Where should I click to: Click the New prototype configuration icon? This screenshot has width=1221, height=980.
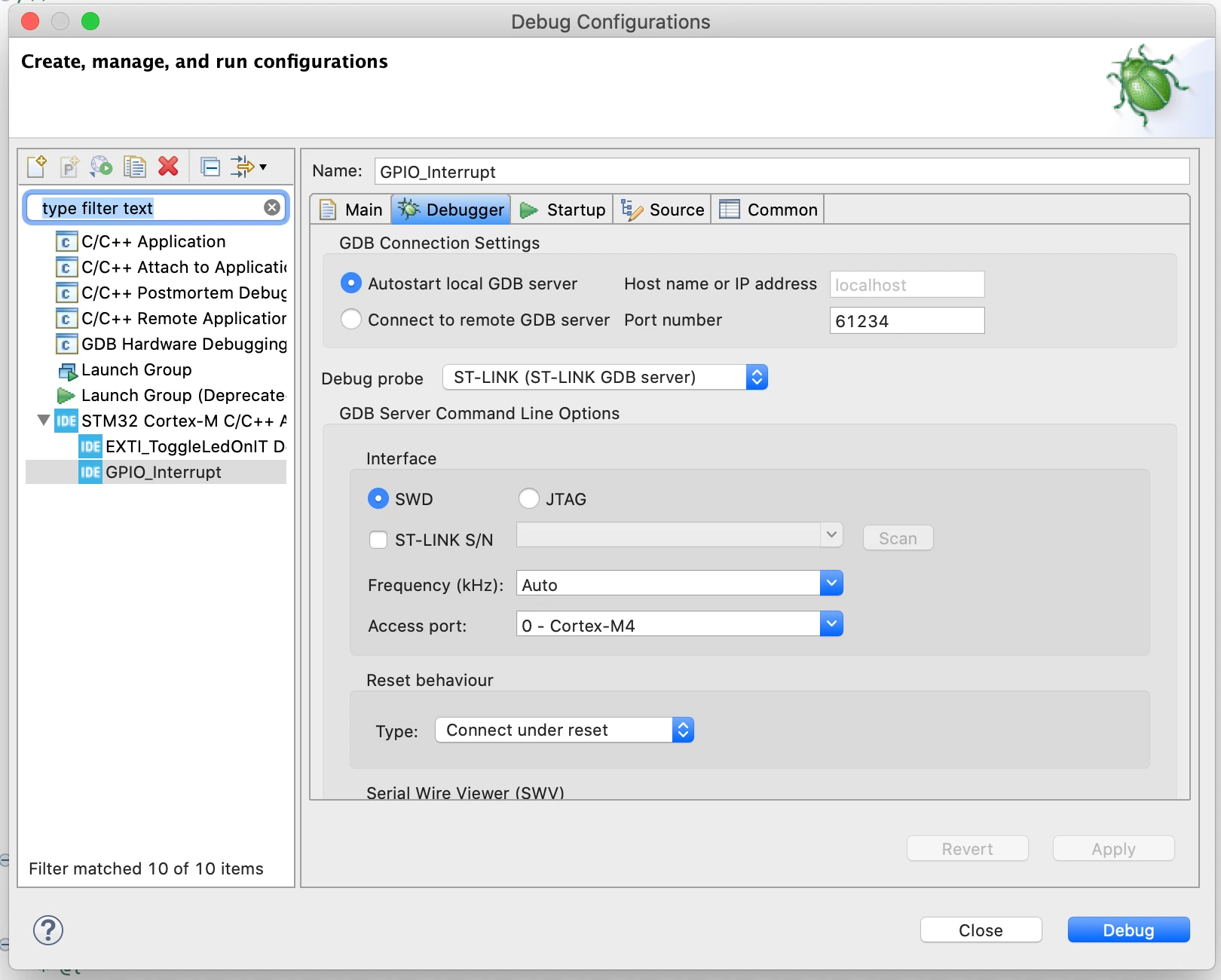[x=69, y=166]
